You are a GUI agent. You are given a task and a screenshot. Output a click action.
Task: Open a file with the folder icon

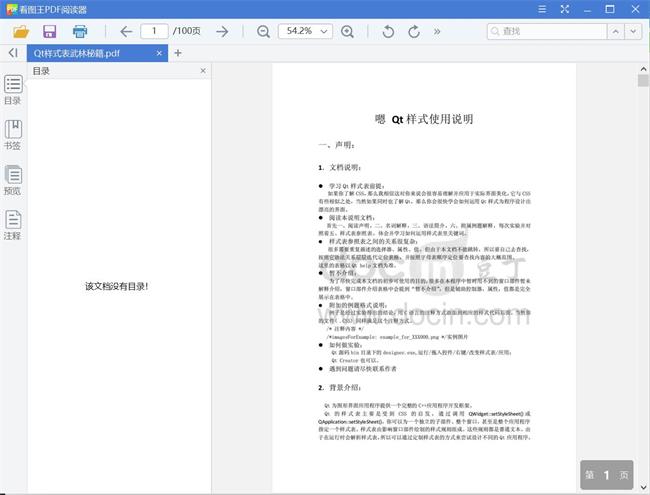coord(21,32)
